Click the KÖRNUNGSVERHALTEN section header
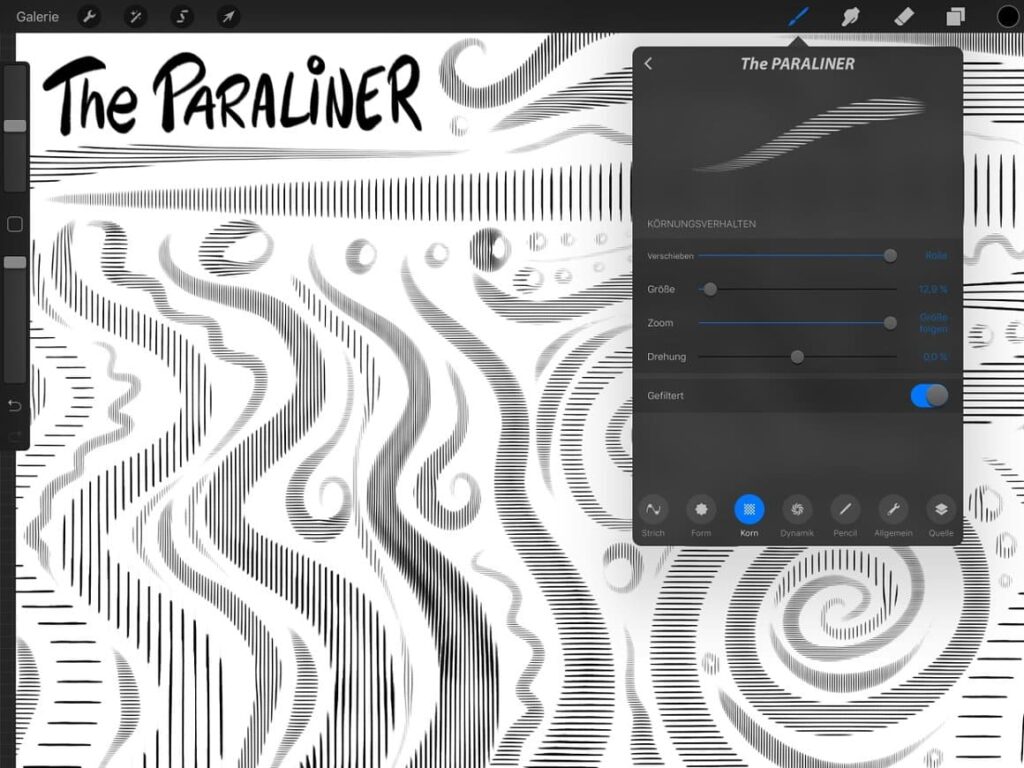1024x768 pixels. pyautogui.click(x=701, y=224)
